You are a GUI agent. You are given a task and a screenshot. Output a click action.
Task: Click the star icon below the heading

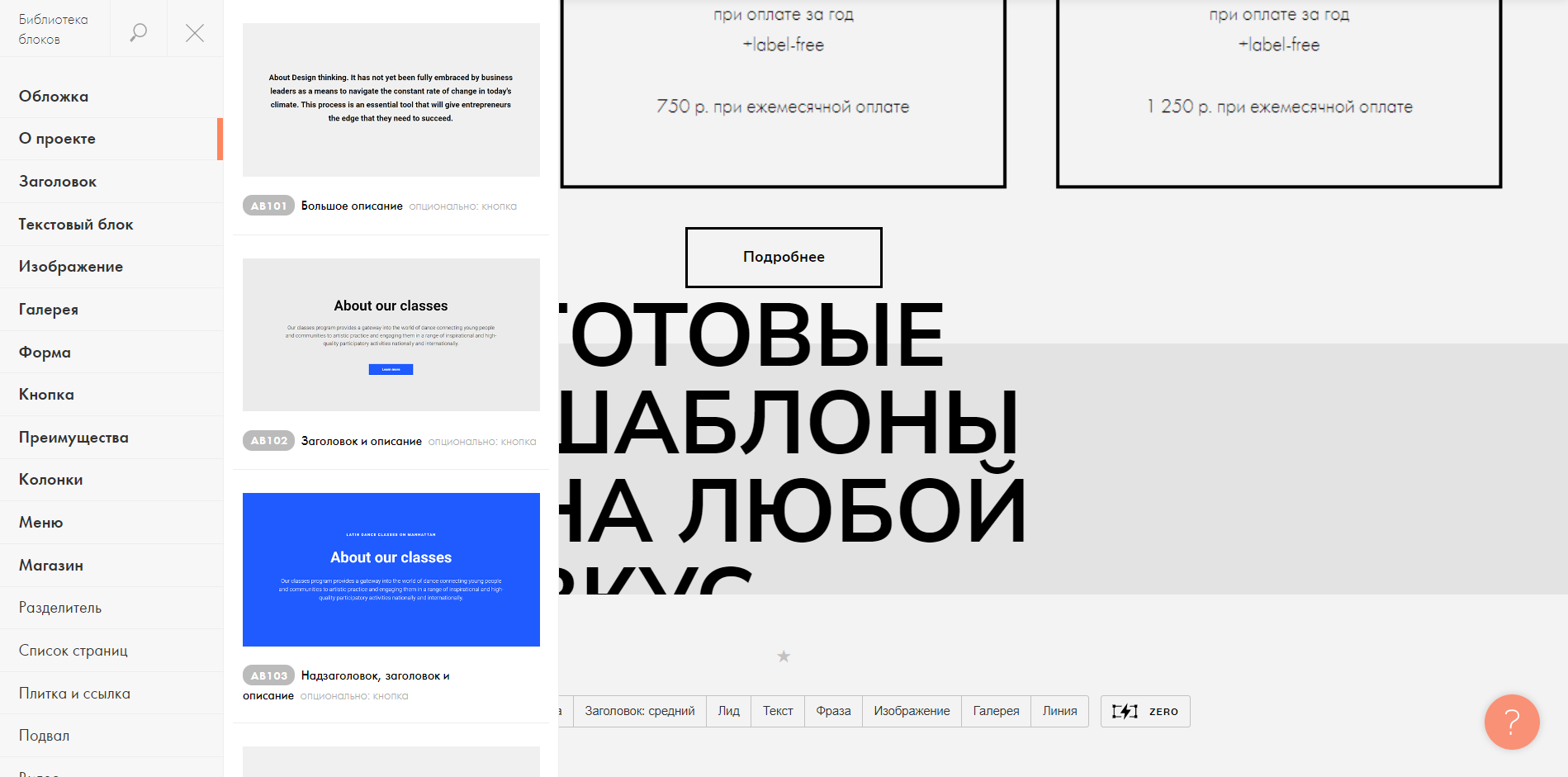784,656
